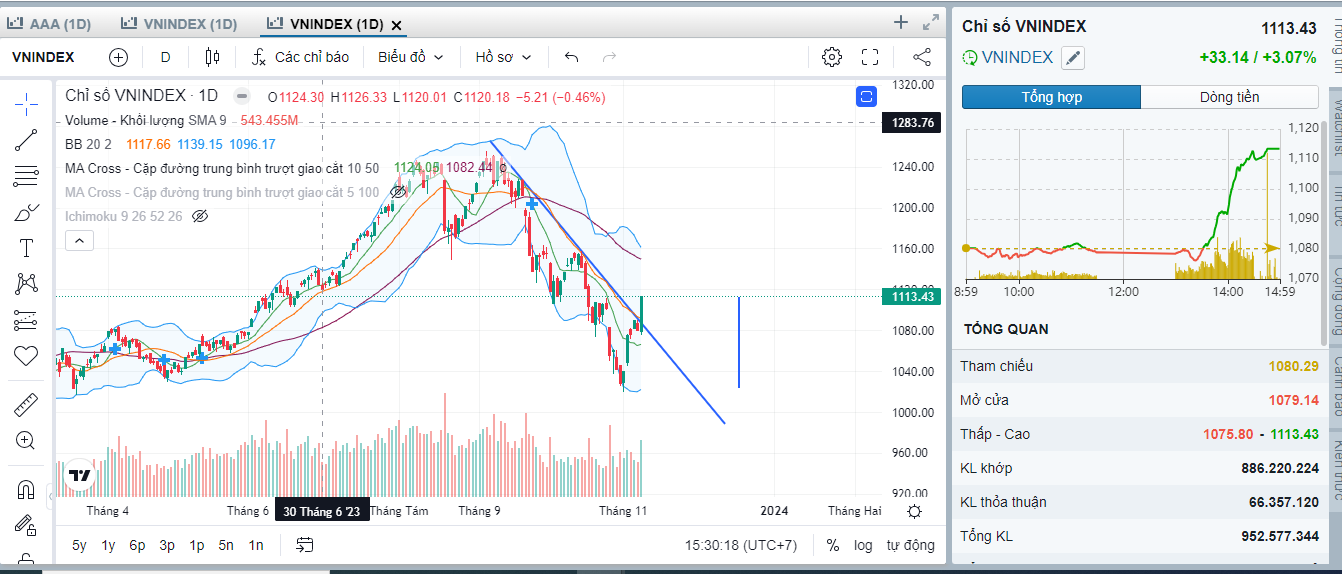Image resolution: width=1342 pixels, height=574 pixels.
Task: Open Các chỉ báo indicators dialog
Action: click(300, 57)
